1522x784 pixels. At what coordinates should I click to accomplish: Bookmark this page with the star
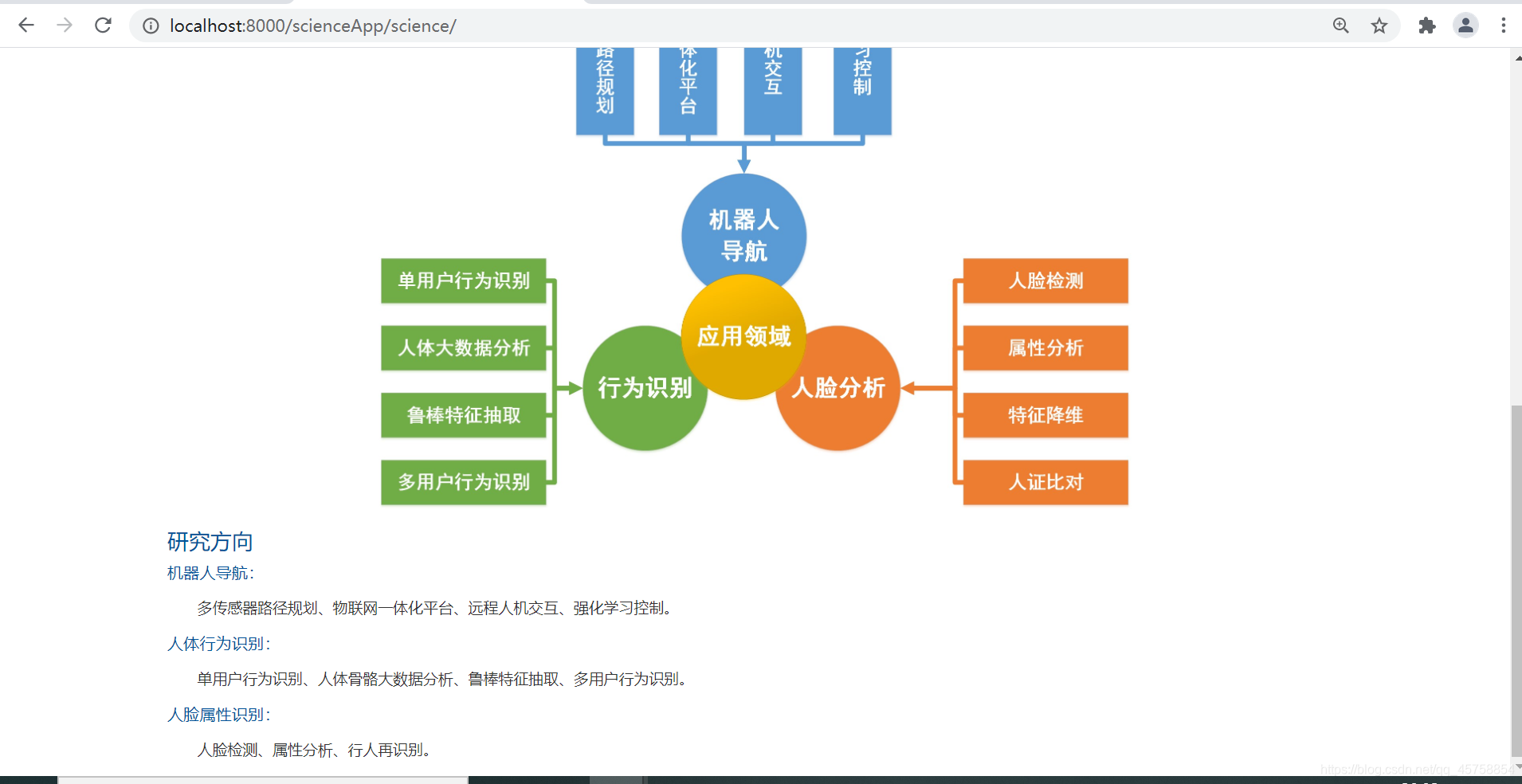point(1379,25)
